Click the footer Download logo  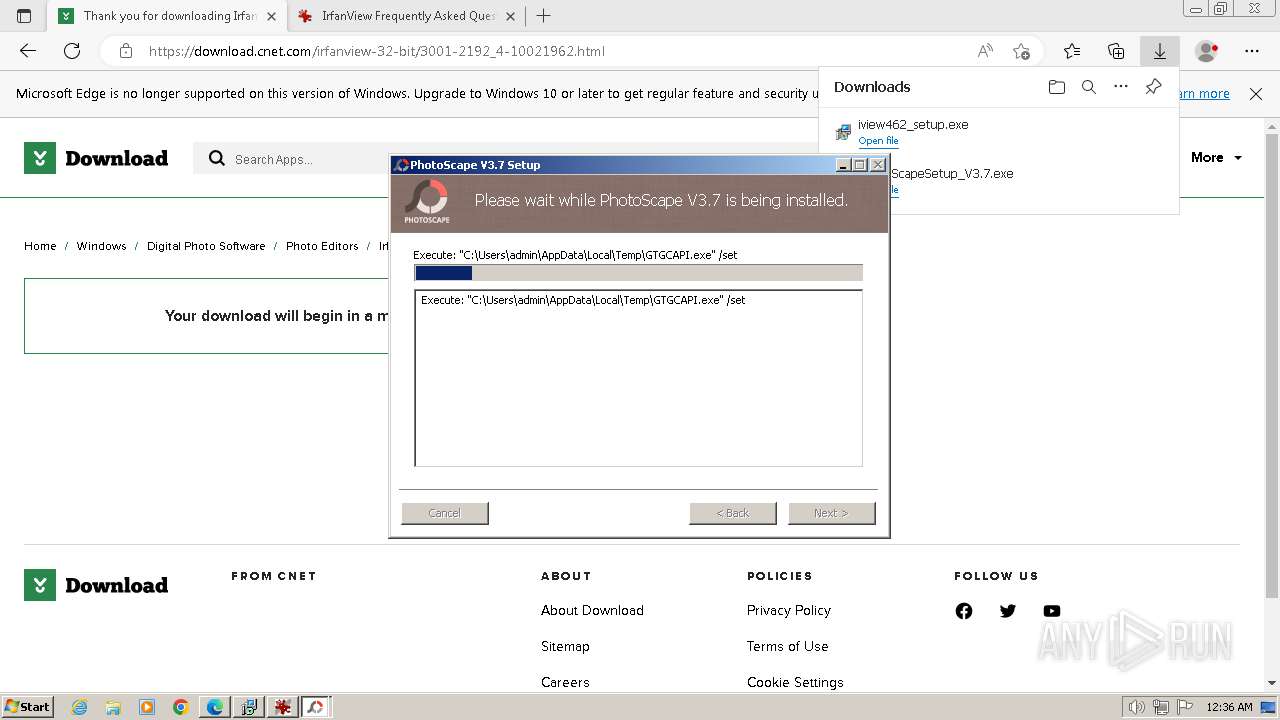(96, 585)
